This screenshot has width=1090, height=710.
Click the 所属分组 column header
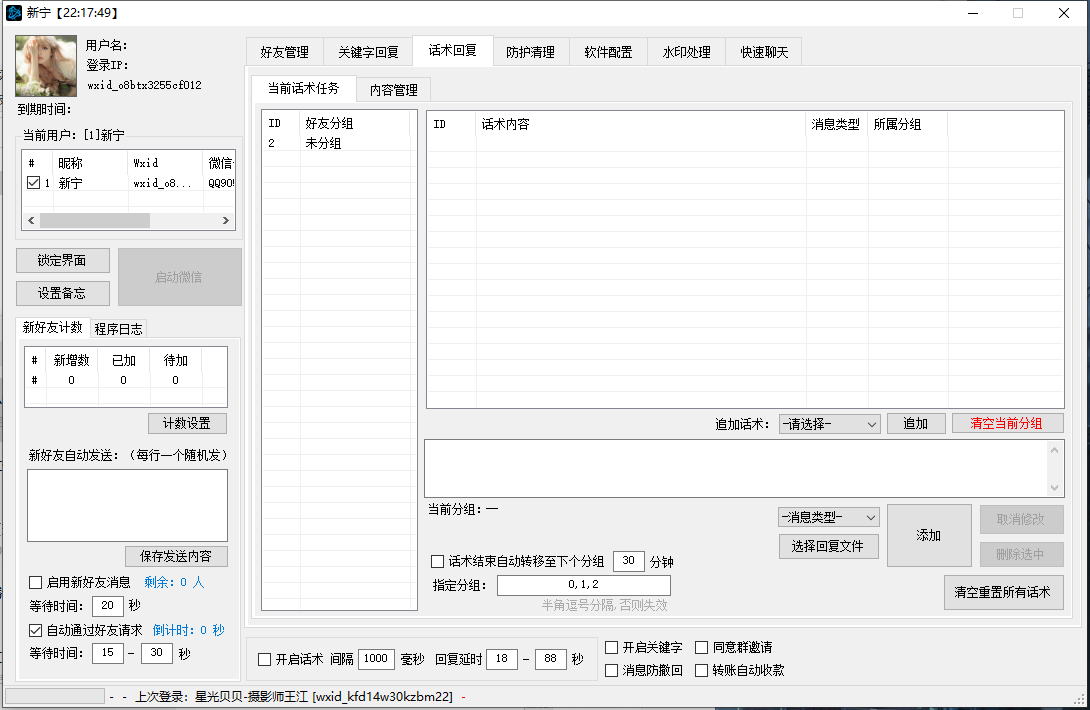click(907, 124)
